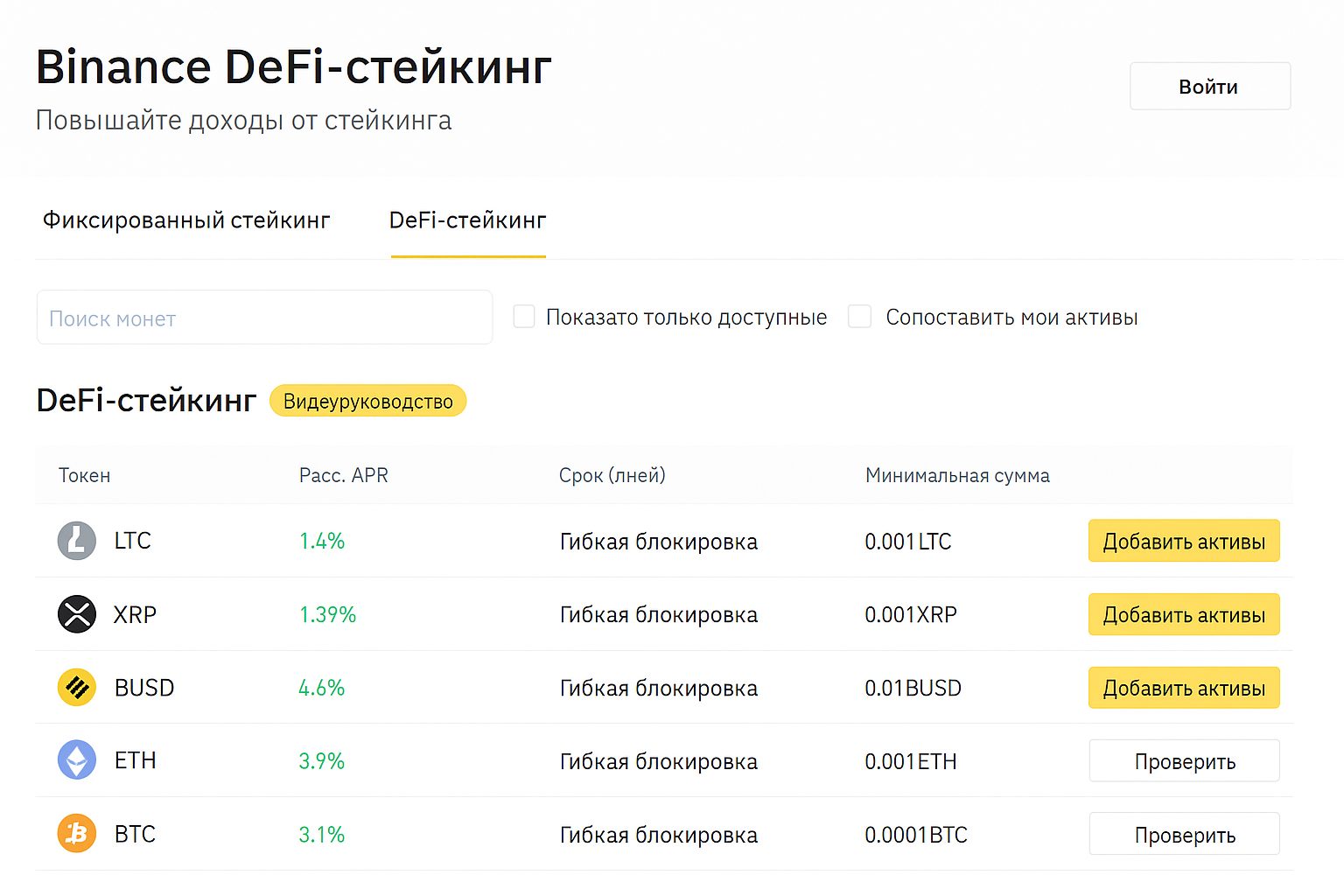Open the Видеуруководство video guide badge
1344x896 pixels.
tap(367, 401)
